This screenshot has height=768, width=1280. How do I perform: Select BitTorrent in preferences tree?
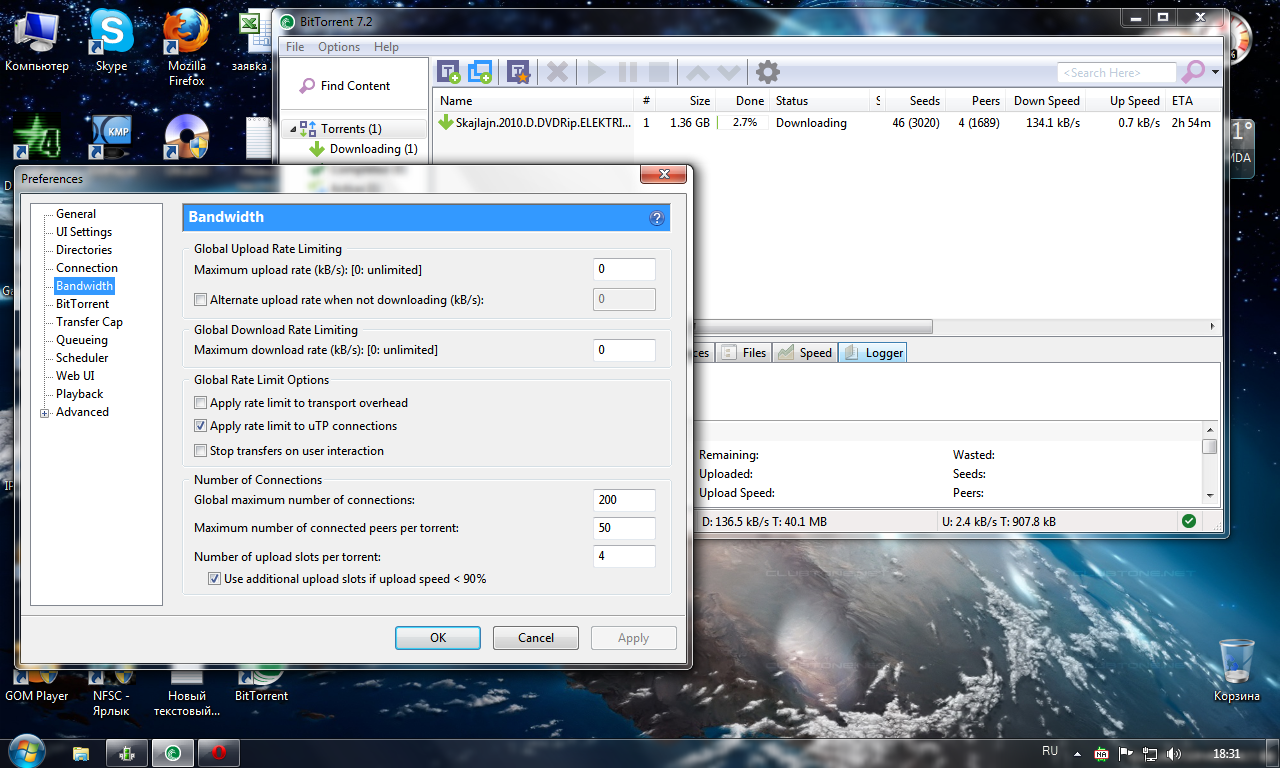pos(83,304)
